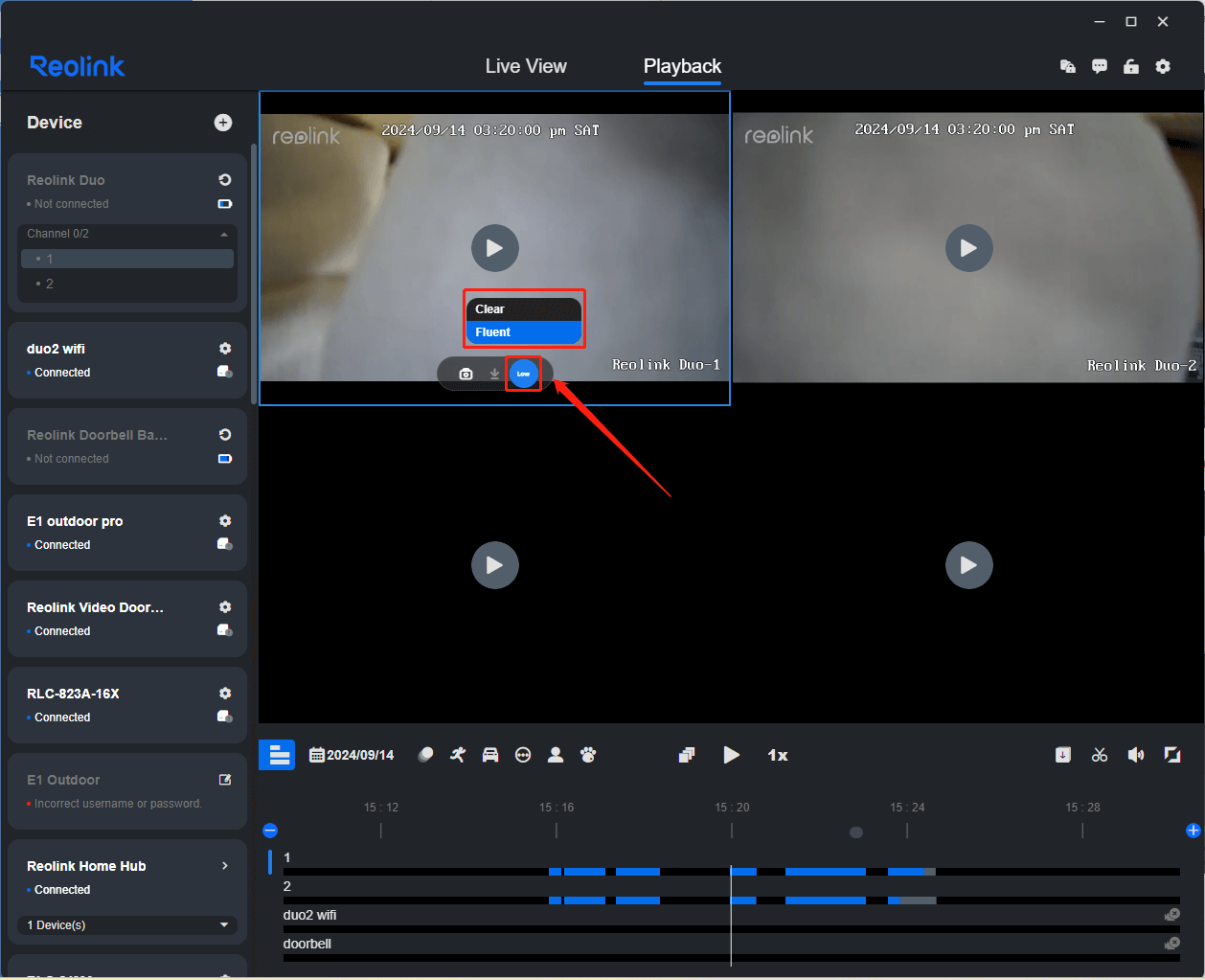The width and height of the screenshot is (1205, 980).
Task: Click the 15:24 blue recording segment on track 1
Action: [906, 872]
